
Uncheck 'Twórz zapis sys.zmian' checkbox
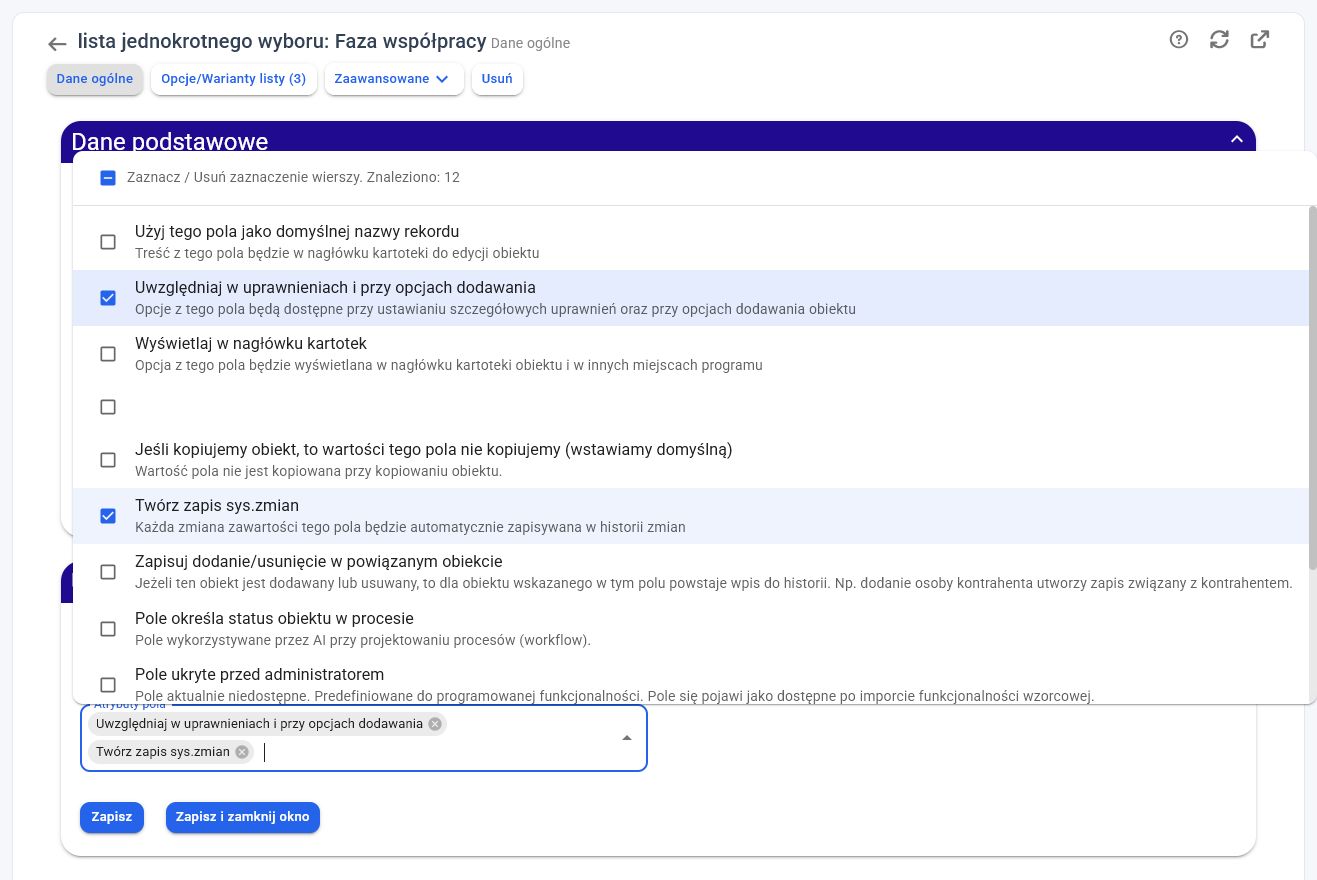pos(108,516)
